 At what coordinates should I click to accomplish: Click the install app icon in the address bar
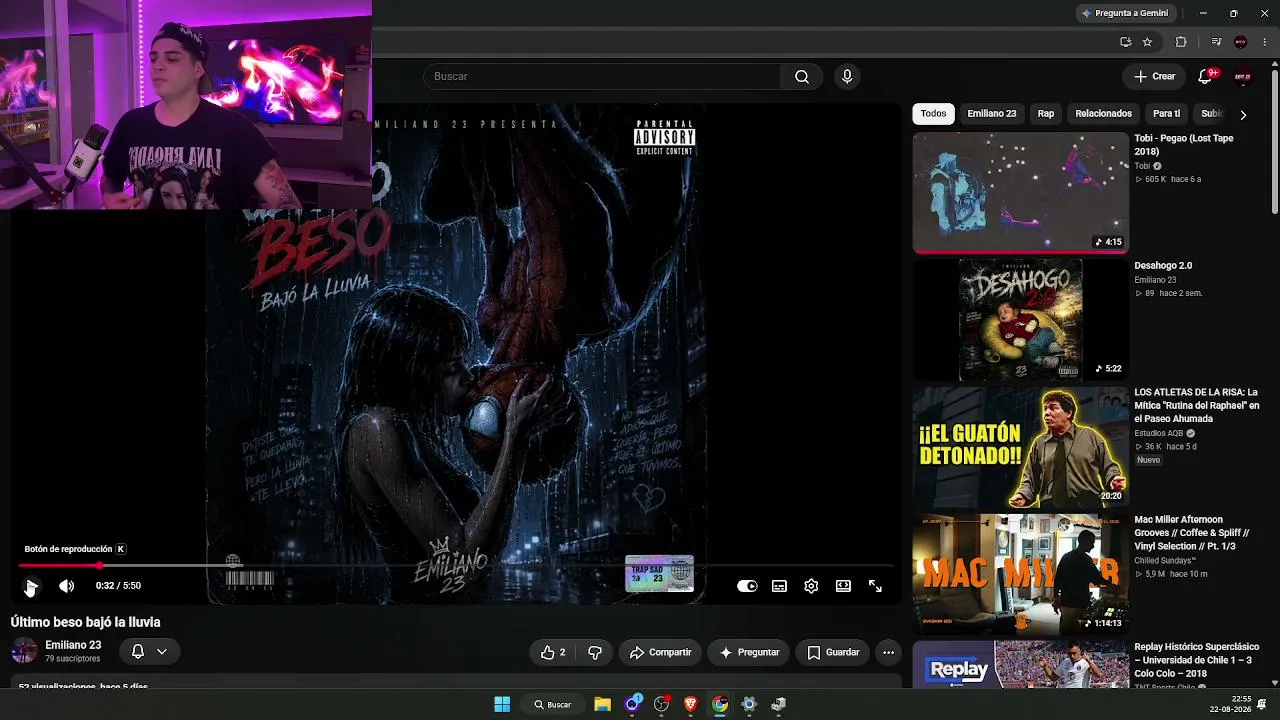(1126, 42)
